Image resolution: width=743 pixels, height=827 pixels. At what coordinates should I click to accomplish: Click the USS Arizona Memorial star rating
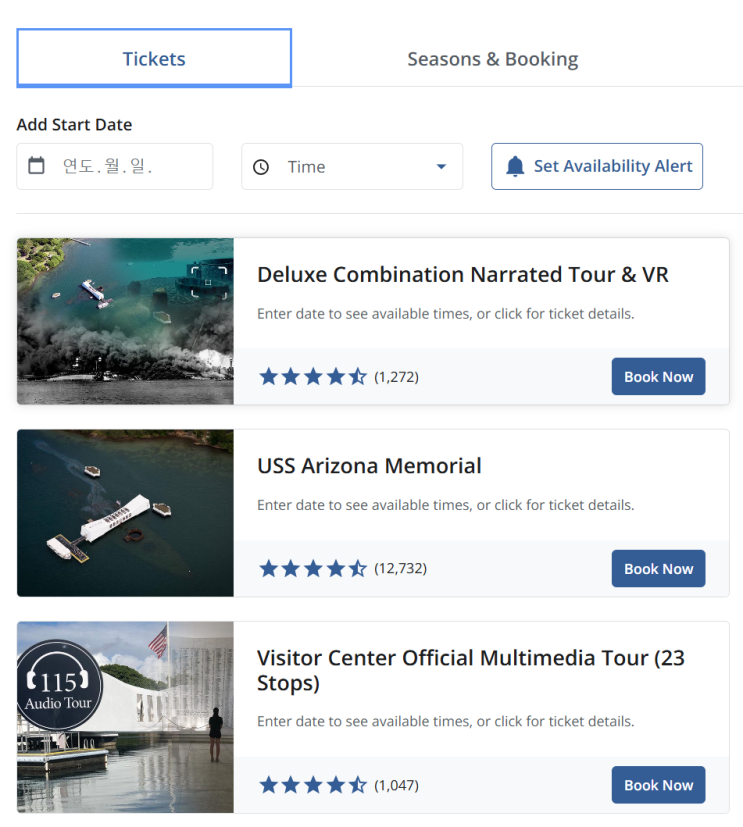click(x=313, y=569)
